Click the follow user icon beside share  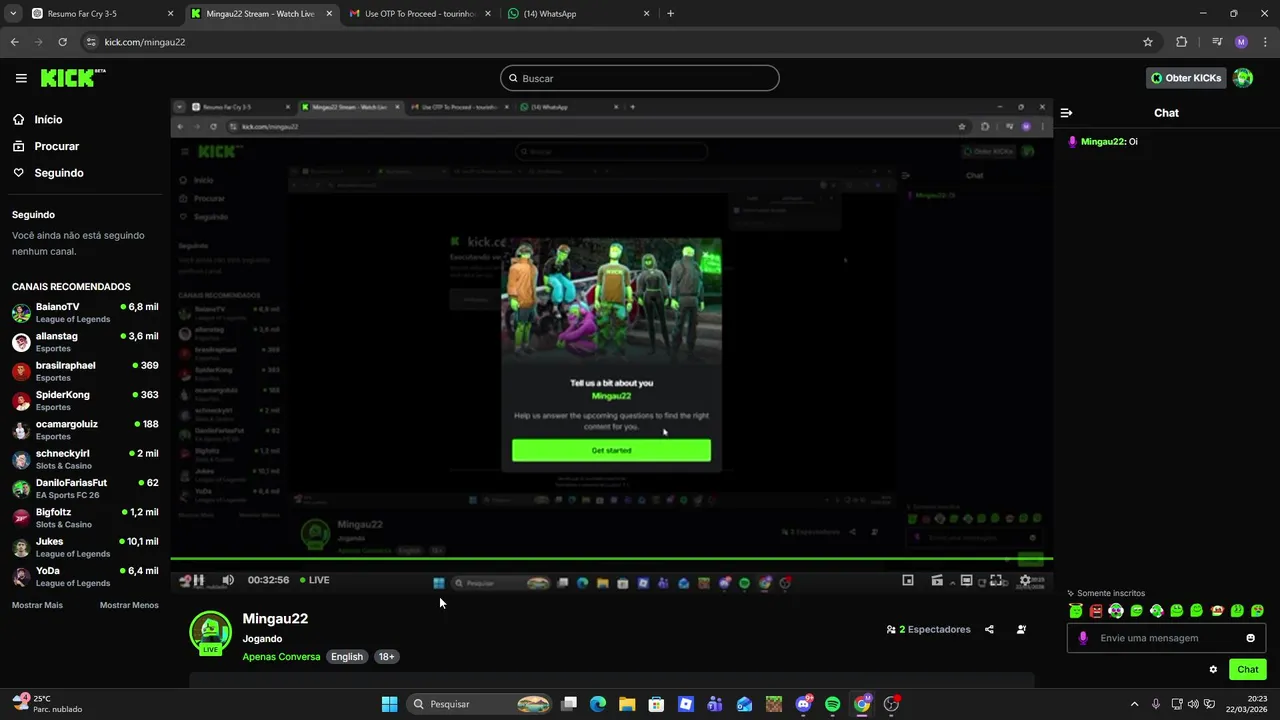[1021, 629]
